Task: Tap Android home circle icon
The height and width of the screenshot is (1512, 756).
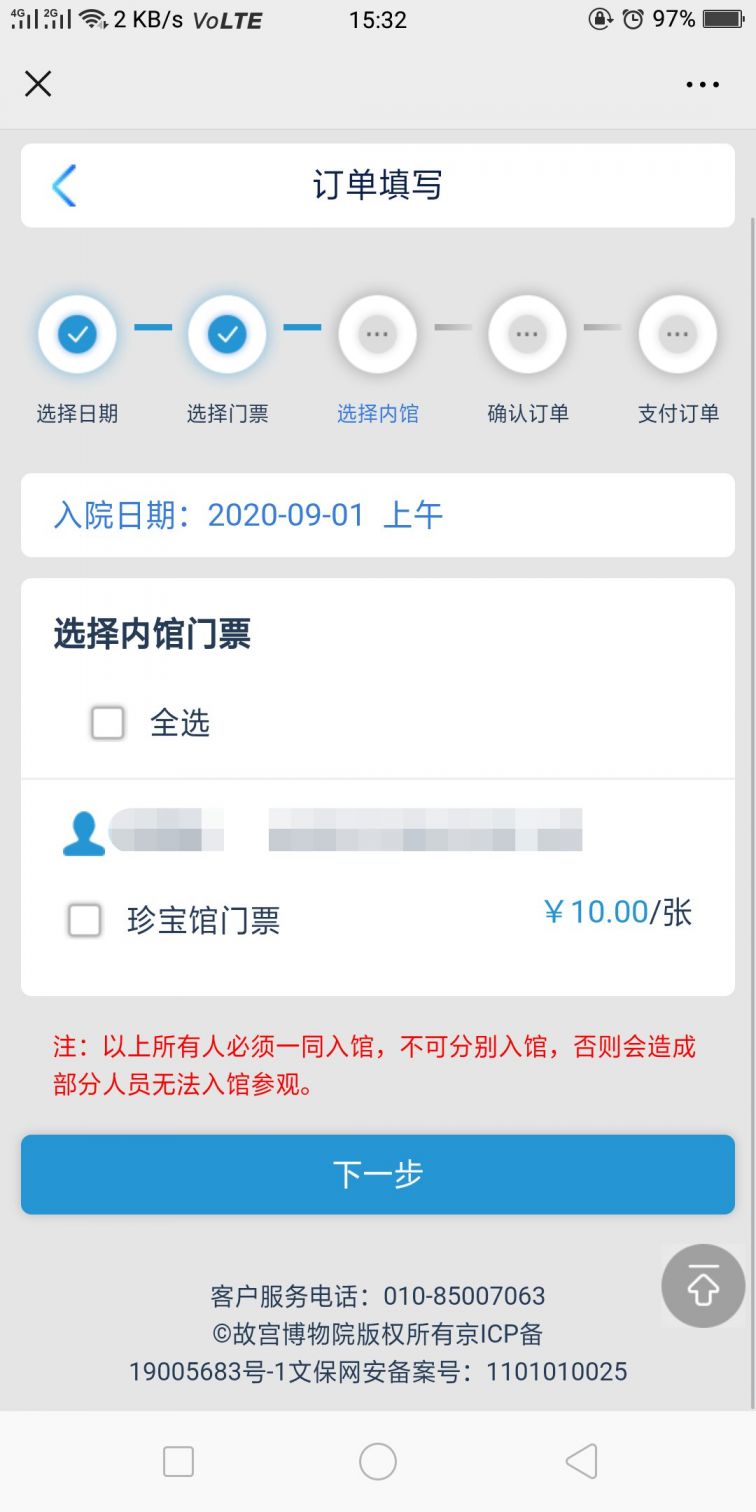Action: tap(378, 1462)
